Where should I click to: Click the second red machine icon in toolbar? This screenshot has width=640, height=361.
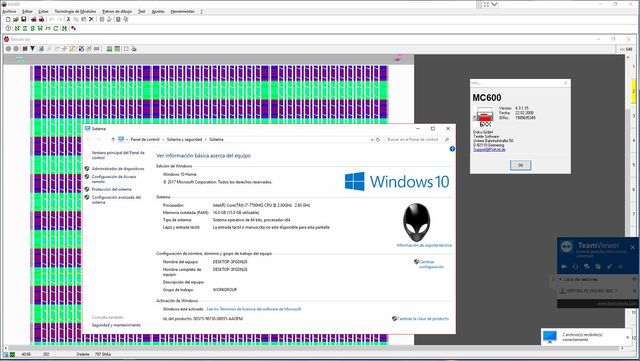[41, 19]
